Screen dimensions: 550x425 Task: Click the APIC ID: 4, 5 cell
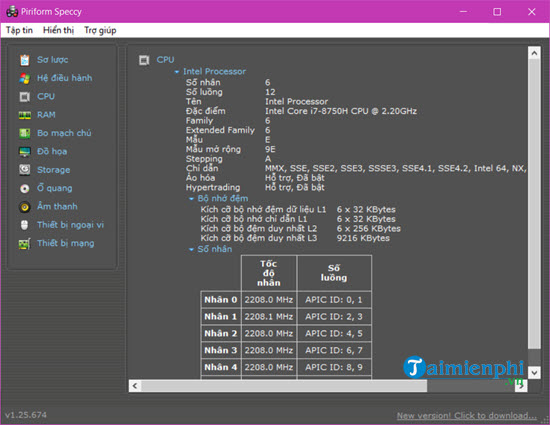point(334,333)
